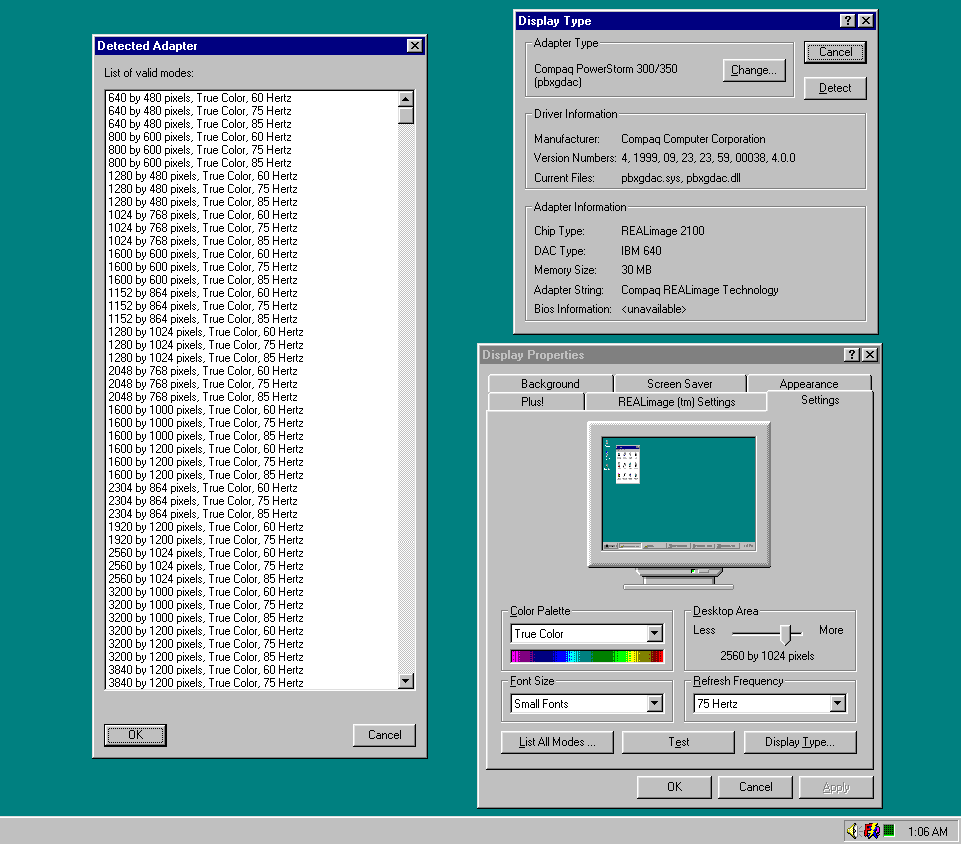Select 1024 by 768, 75 Hertz mode

click(x=203, y=228)
